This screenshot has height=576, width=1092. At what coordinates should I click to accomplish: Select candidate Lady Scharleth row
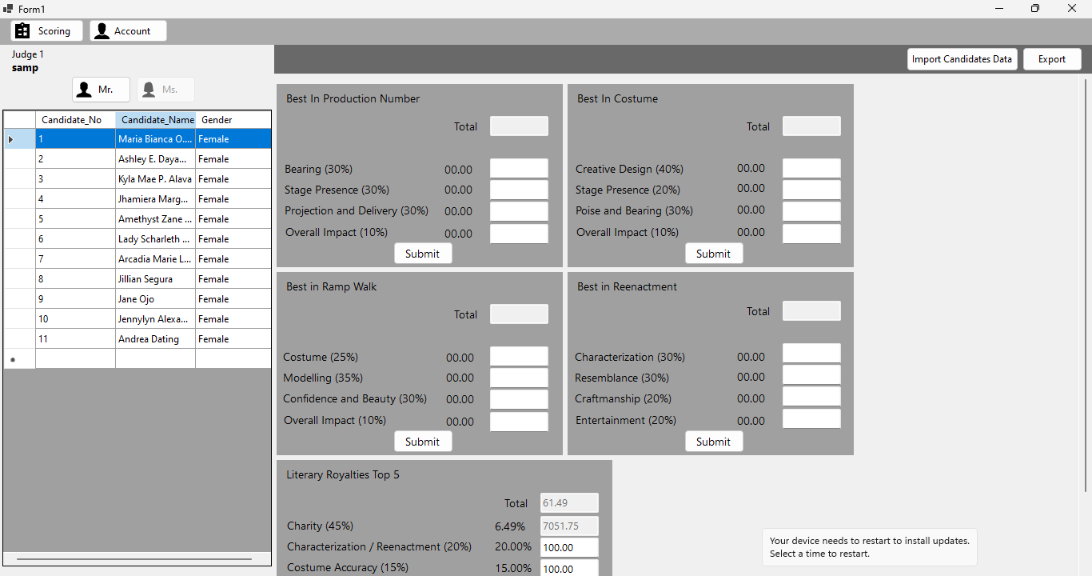(x=137, y=239)
